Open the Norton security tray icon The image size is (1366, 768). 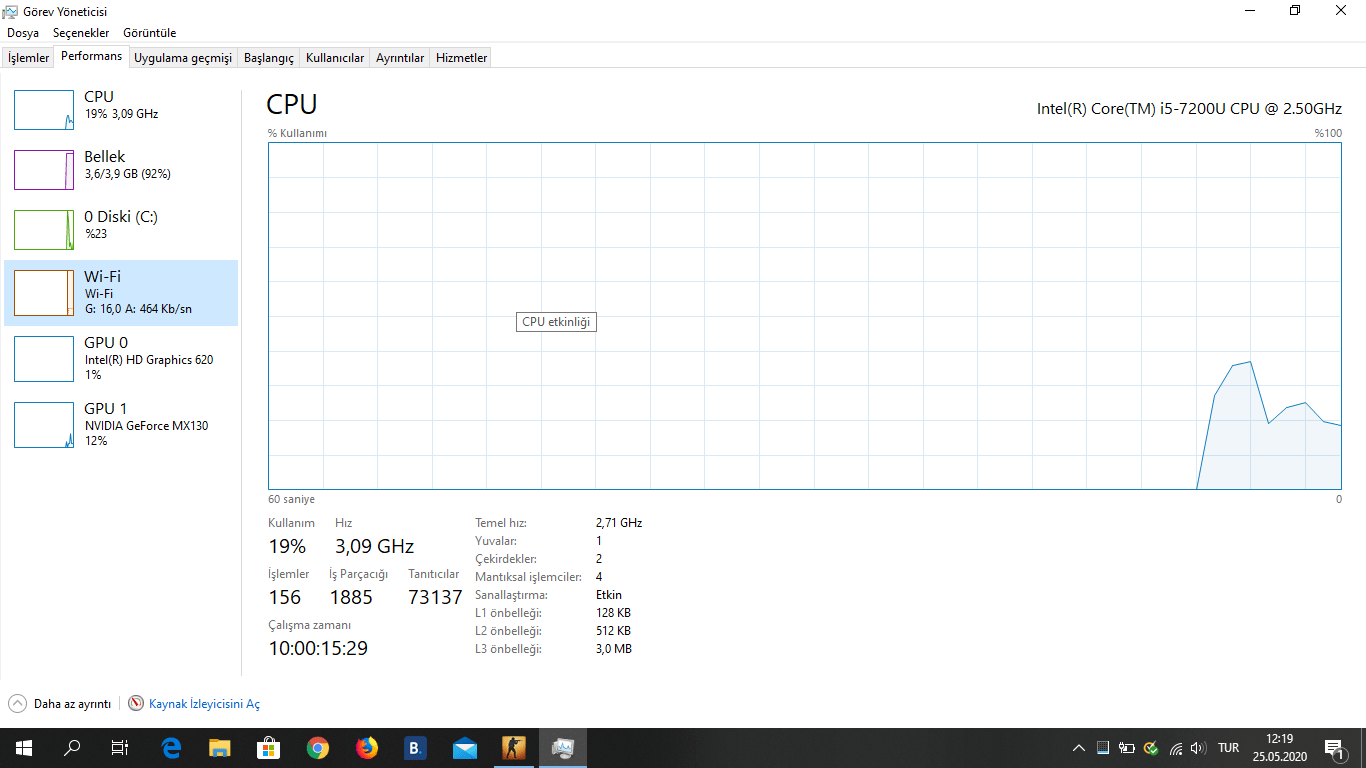pyautogui.click(x=1151, y=748)
